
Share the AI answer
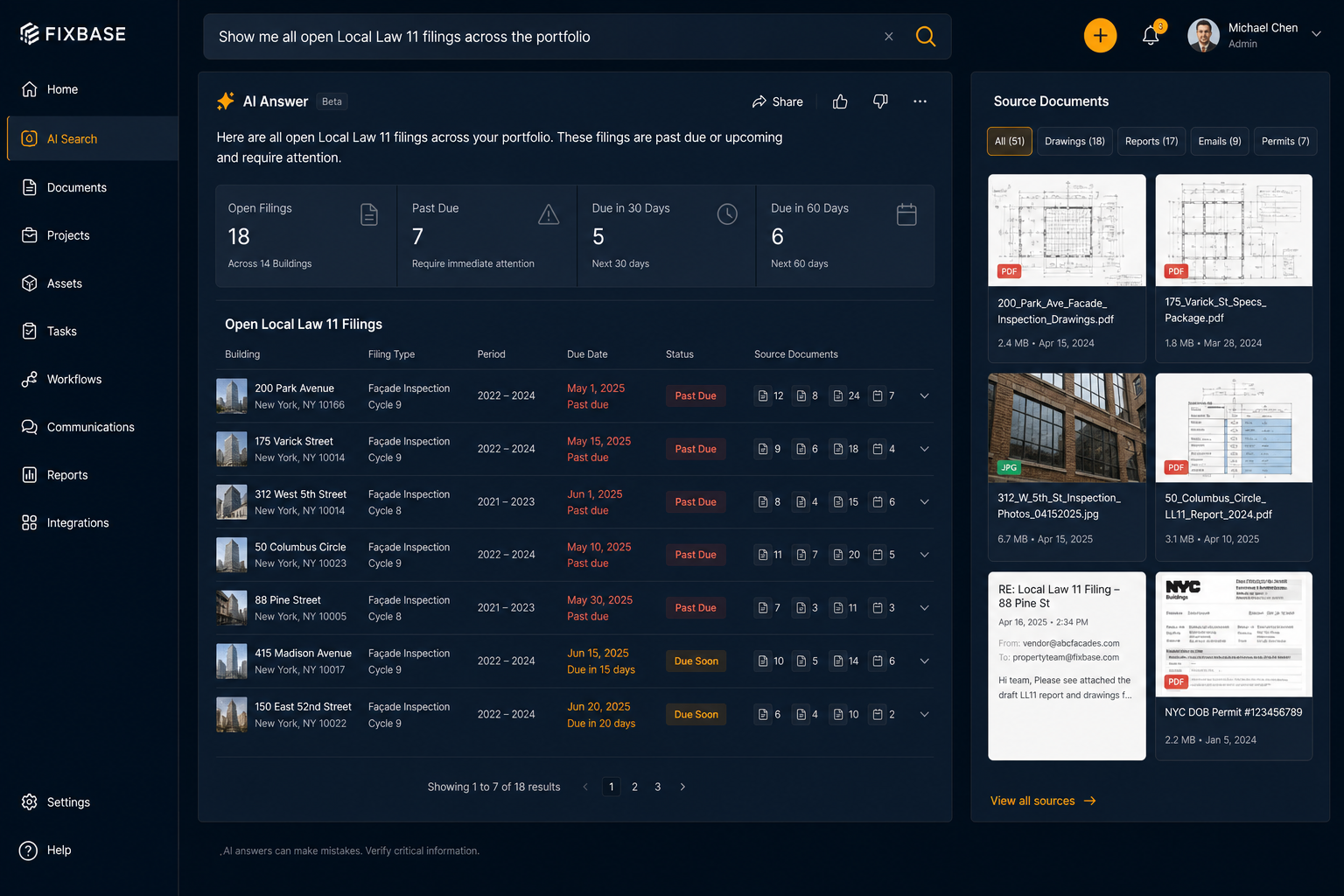pyautogui.click(x=777, y=101)
